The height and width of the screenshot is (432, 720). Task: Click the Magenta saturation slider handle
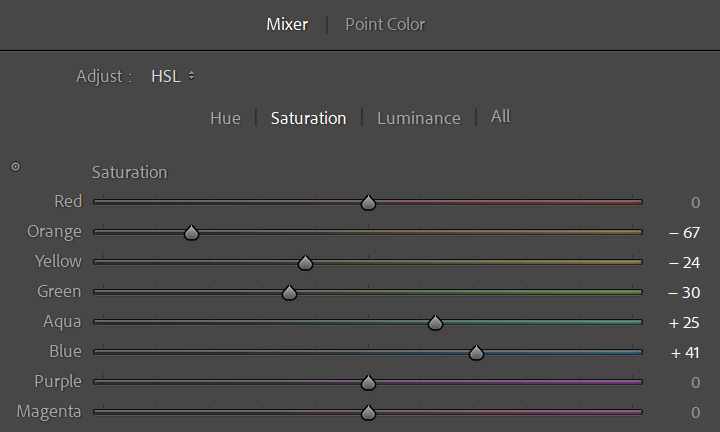pos(368,413)
